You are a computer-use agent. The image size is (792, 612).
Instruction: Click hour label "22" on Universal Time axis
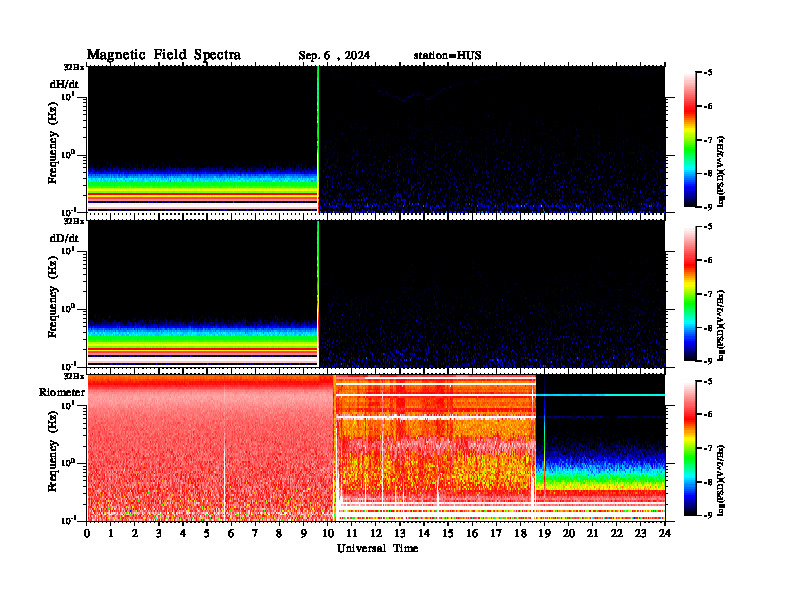point(616,534)
